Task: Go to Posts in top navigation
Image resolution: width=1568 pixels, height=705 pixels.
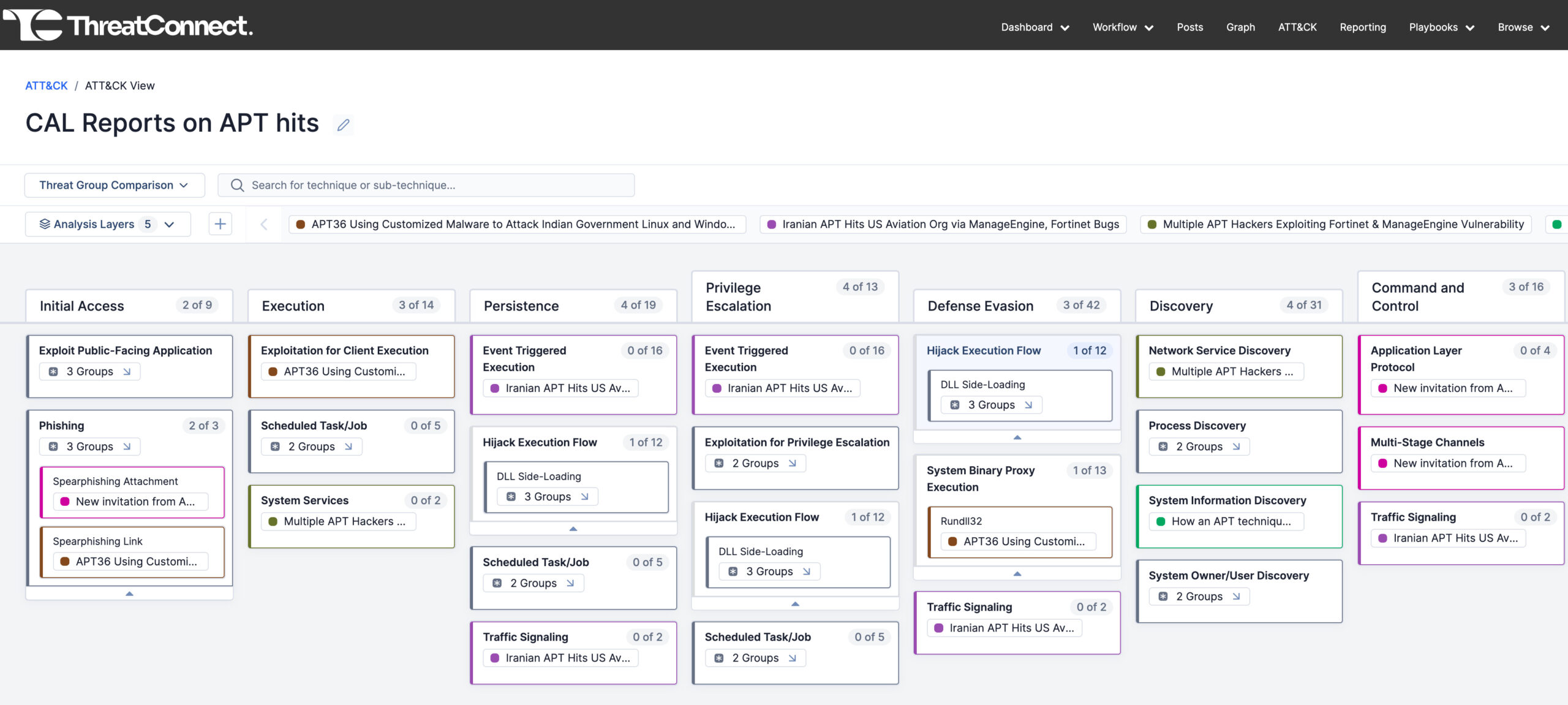Action: pyautogui.click(x=1189, y=27)
